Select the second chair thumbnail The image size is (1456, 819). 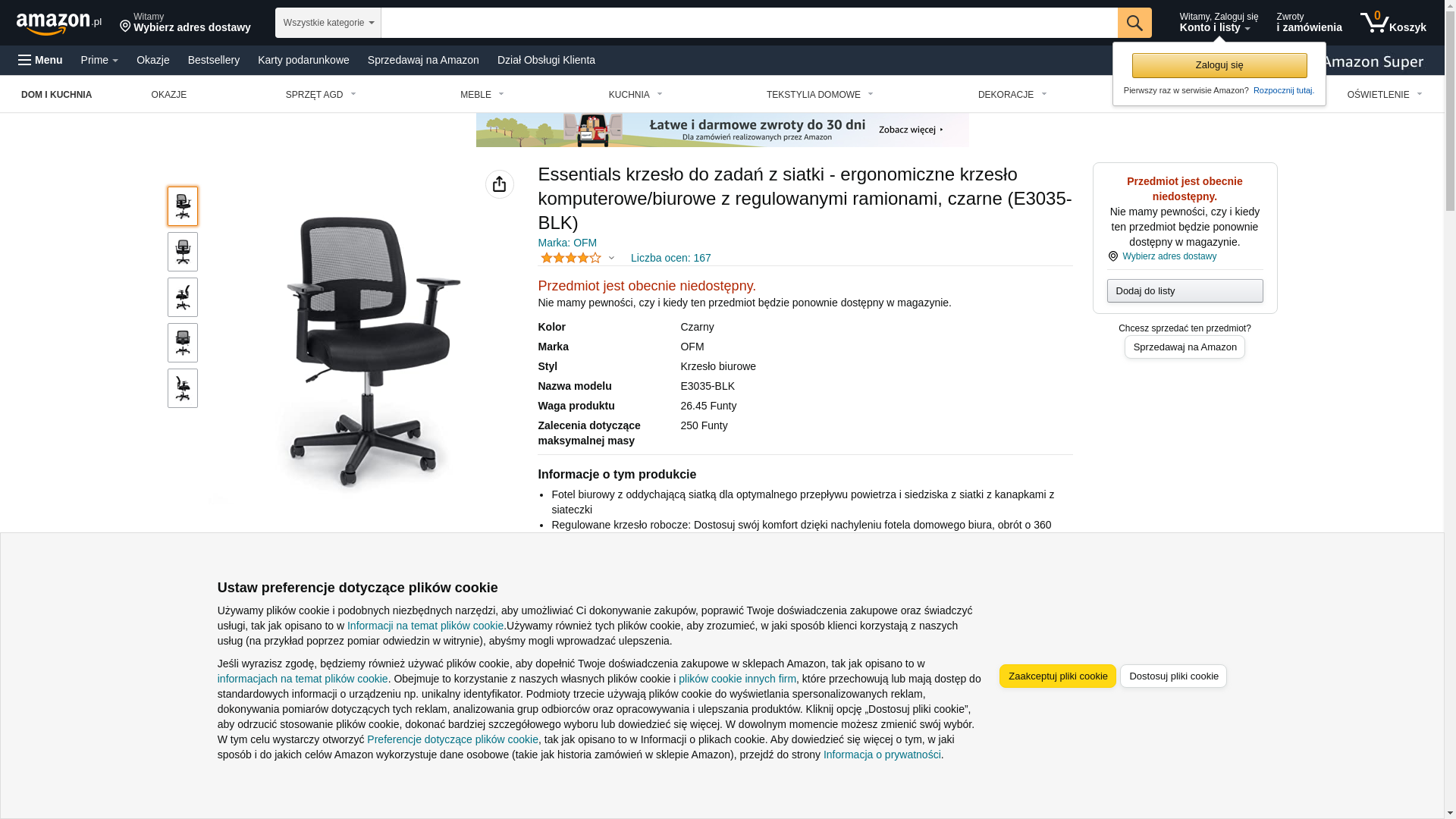coord(183,252)
